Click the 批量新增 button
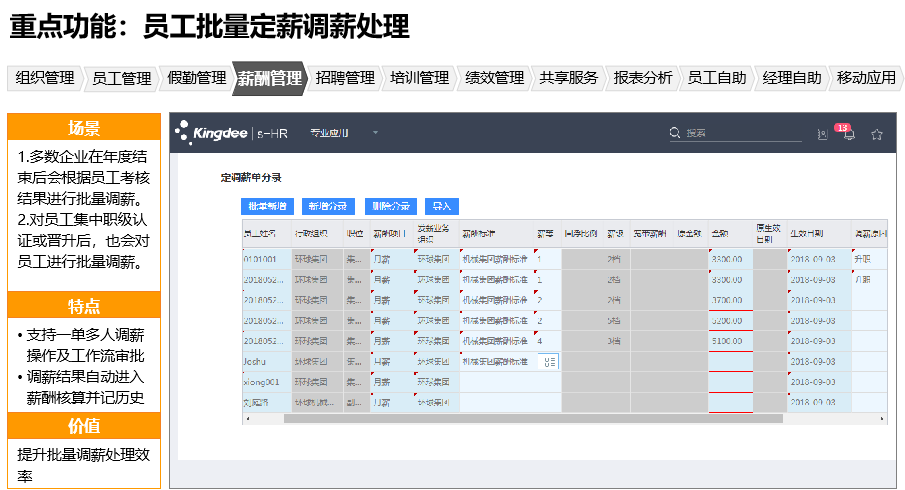The height and width of the screenshot is (490, 905). (267, 206)
